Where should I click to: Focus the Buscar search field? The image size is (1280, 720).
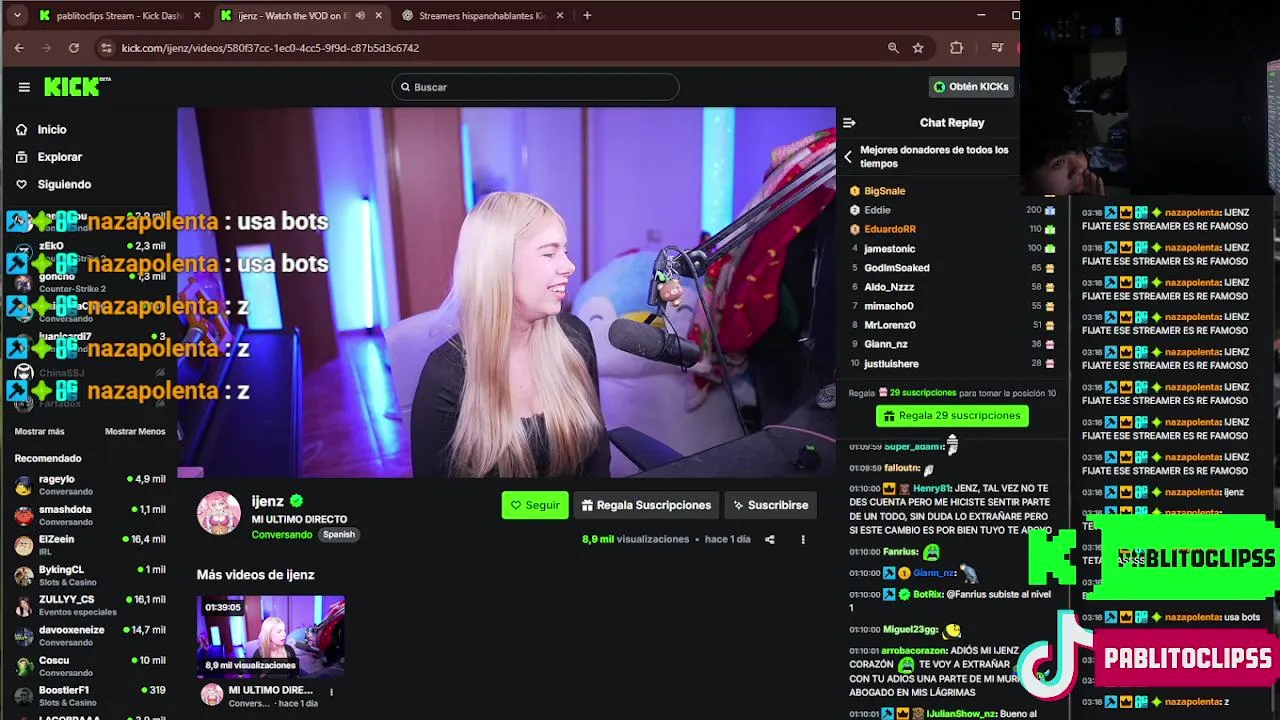pos(535,87)
